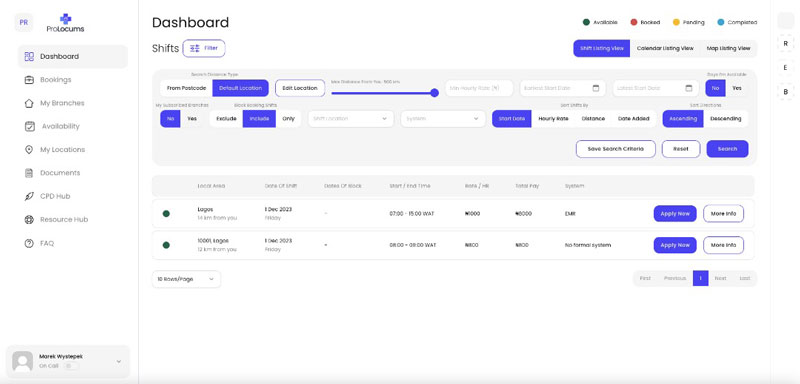This screenshot has width=800, height=384.
Task: Click the B badge in the right-hand strip
Action: coord(785,92)
